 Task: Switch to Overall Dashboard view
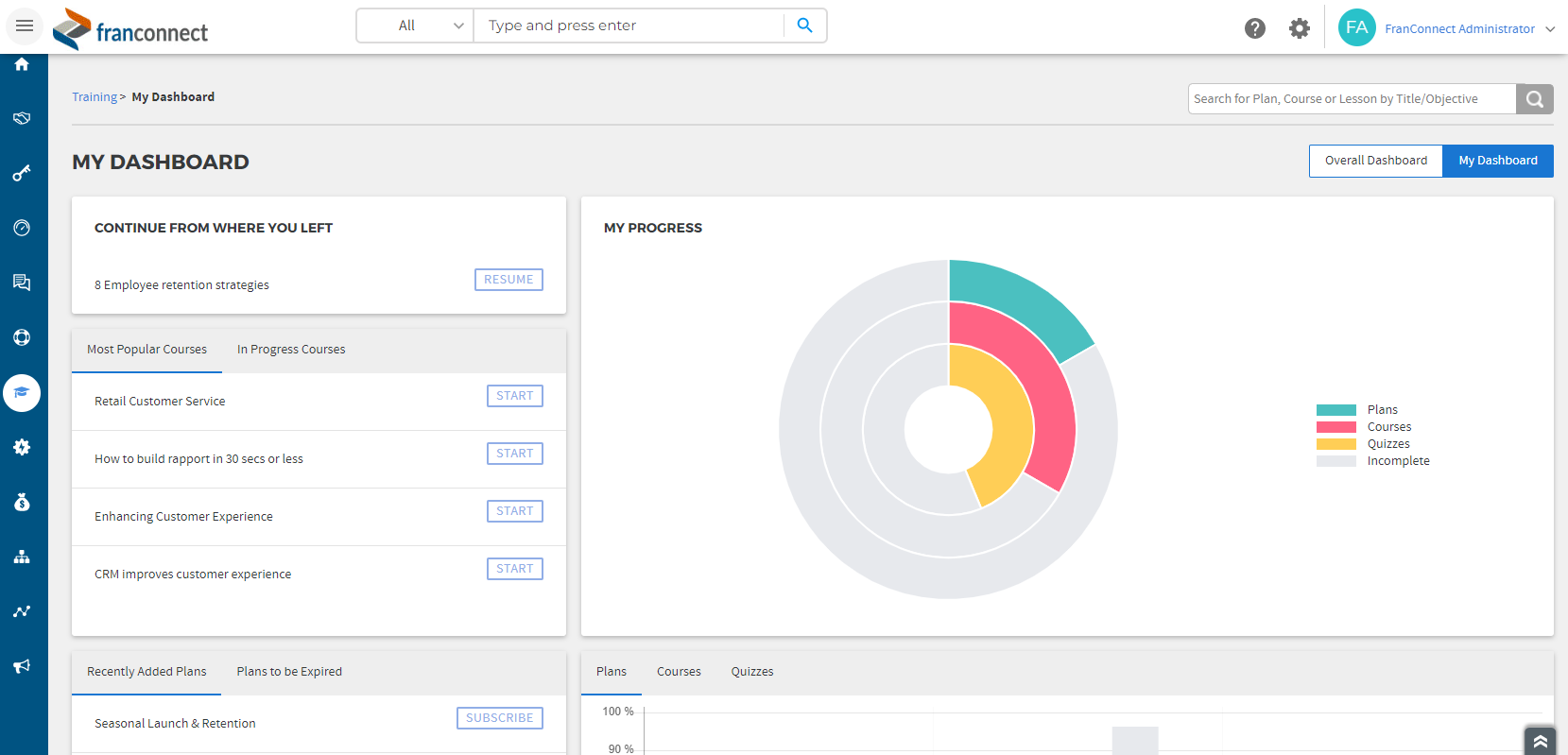[x=1375, y=161]
